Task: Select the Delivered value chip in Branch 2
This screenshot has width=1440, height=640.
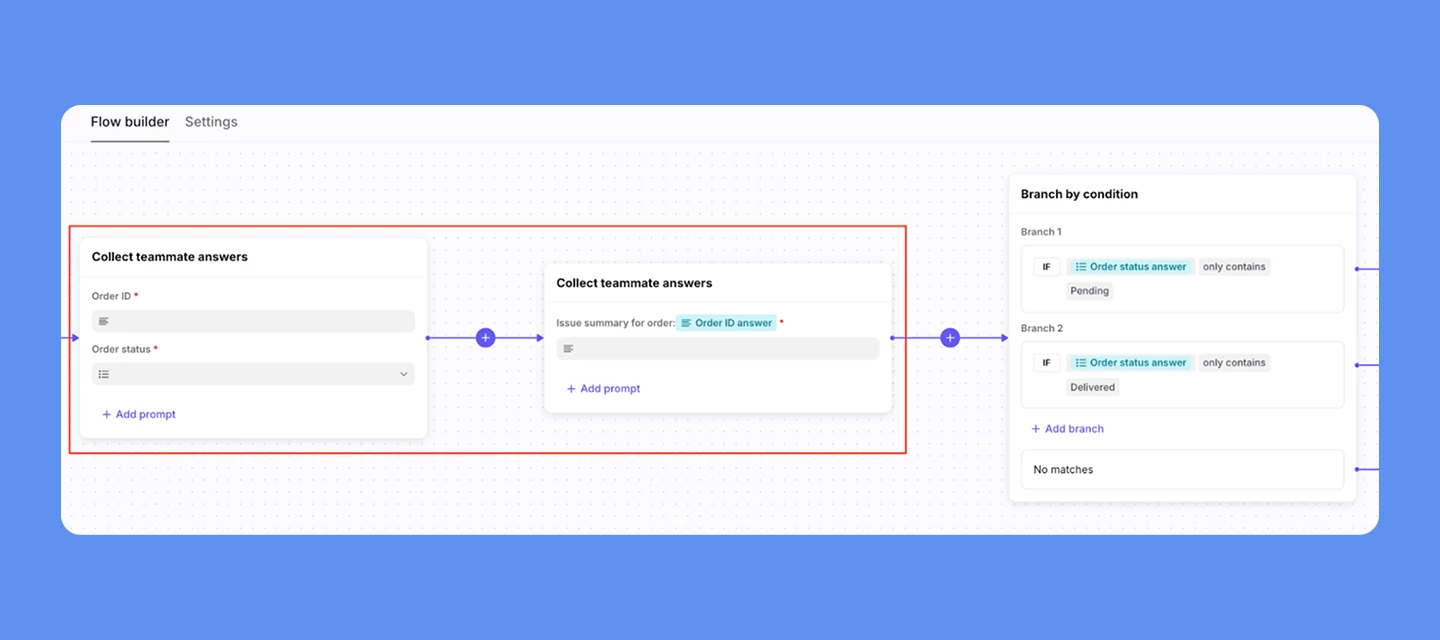Action: [x=1091, y=387]
